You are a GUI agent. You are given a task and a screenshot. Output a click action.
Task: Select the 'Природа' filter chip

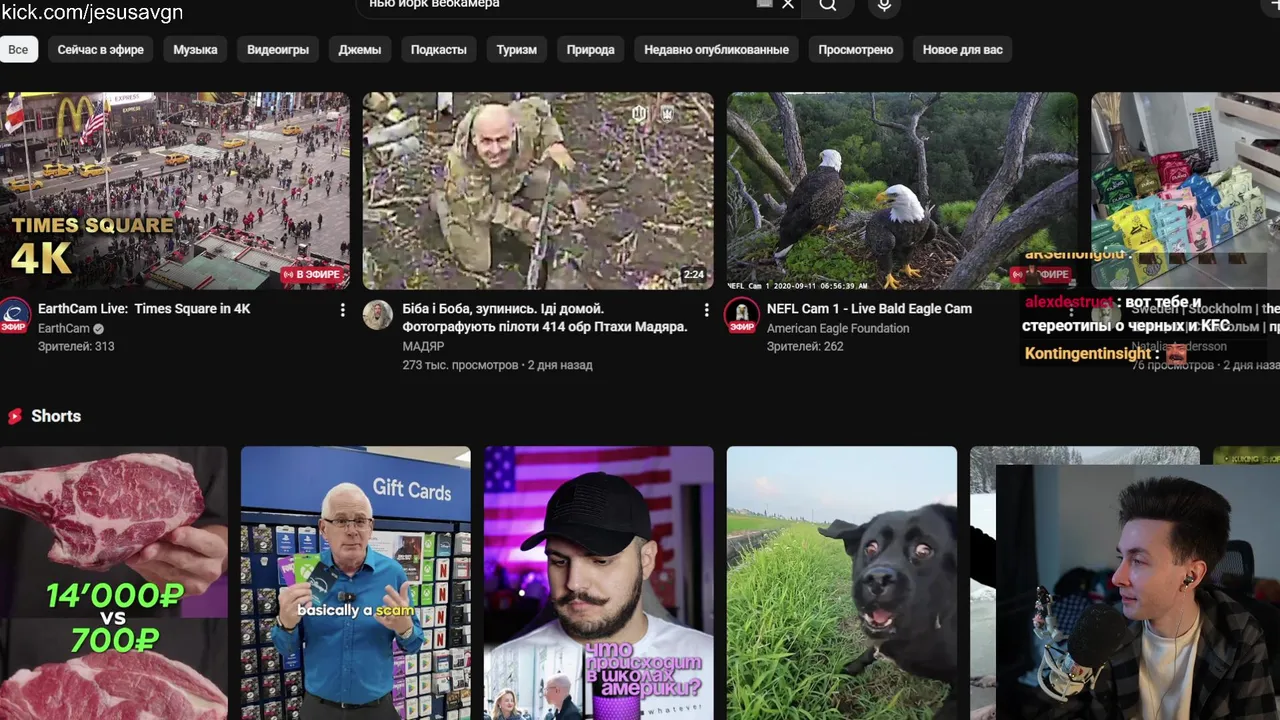[x=591, y=49]
